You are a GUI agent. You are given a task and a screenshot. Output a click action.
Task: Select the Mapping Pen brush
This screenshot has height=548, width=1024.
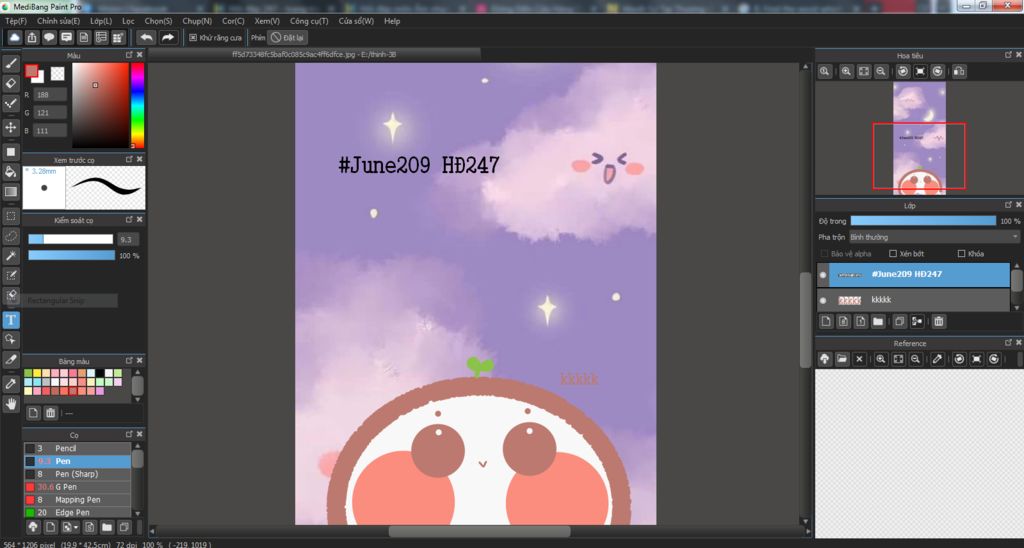click(x=78, y=500)
